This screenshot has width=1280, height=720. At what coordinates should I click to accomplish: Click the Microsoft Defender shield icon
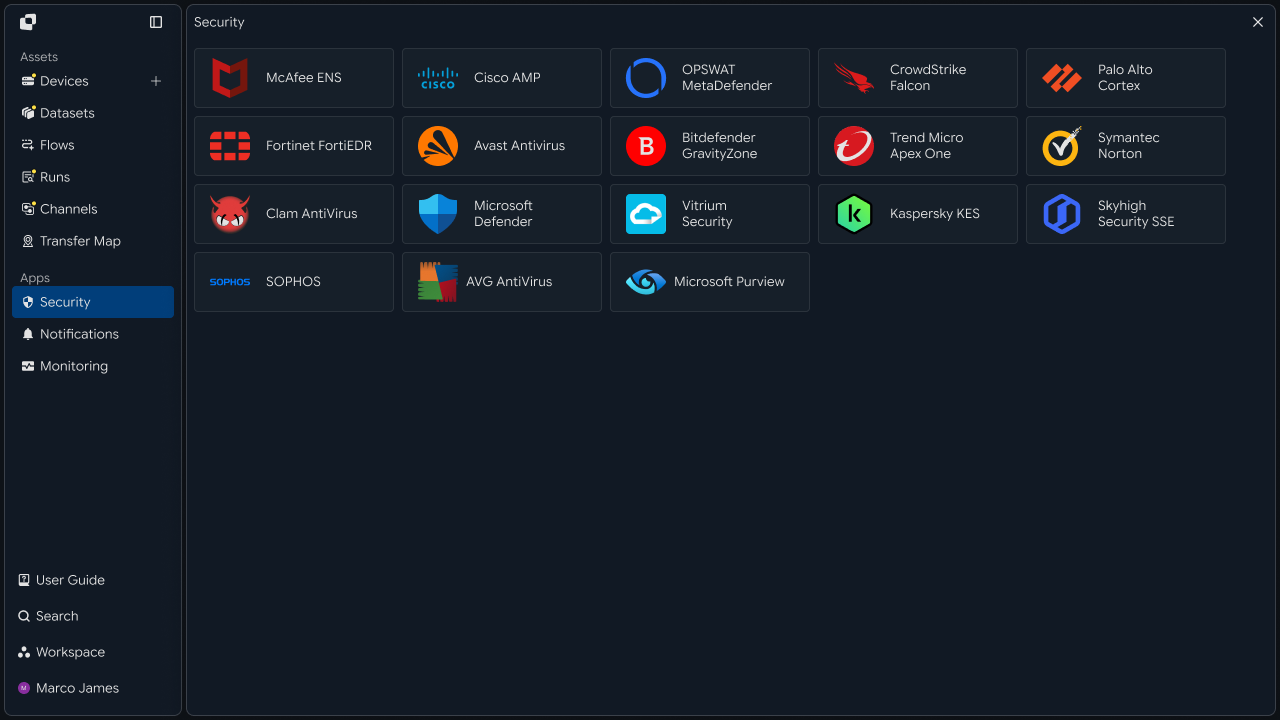(438, 214)
